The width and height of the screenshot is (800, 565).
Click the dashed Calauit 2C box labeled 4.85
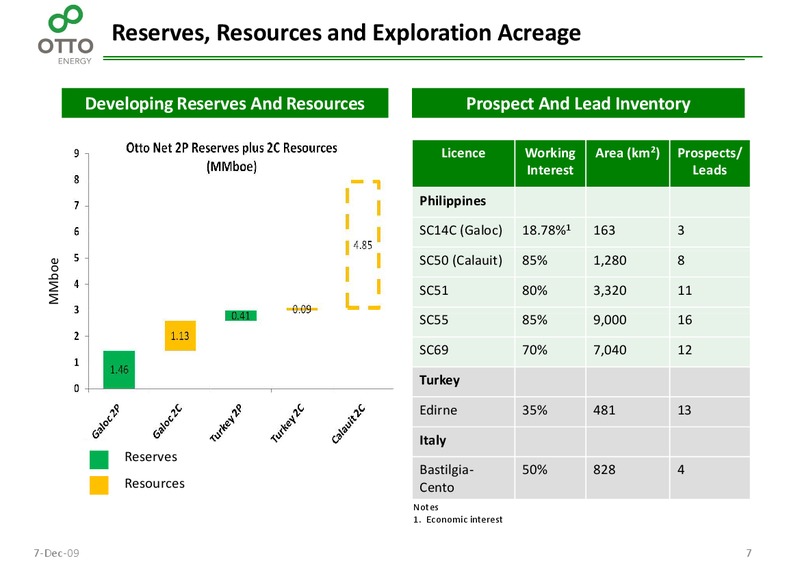pyautogui.click(x=363, y=244)
